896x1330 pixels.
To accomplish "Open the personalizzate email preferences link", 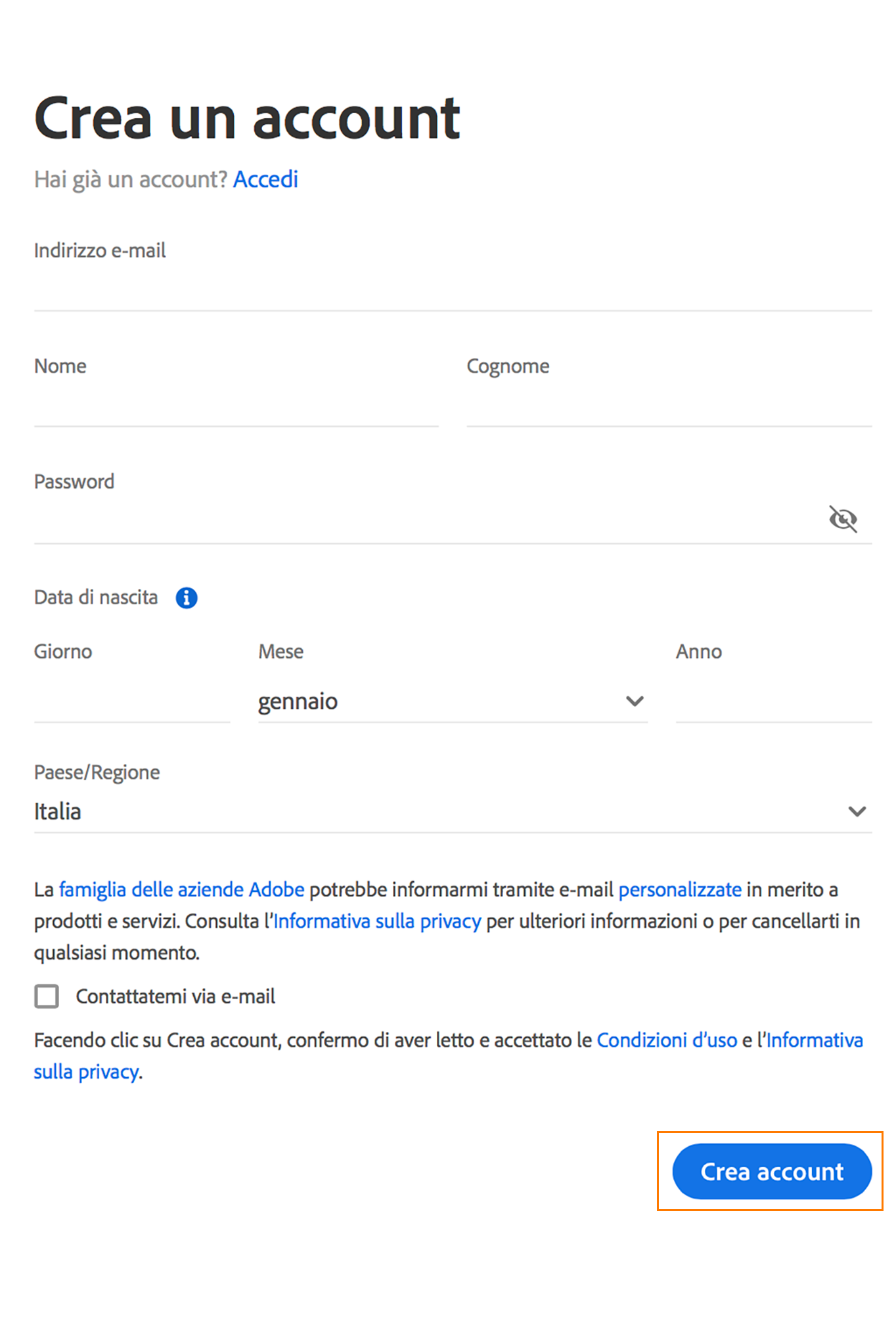I will point(680,889).
